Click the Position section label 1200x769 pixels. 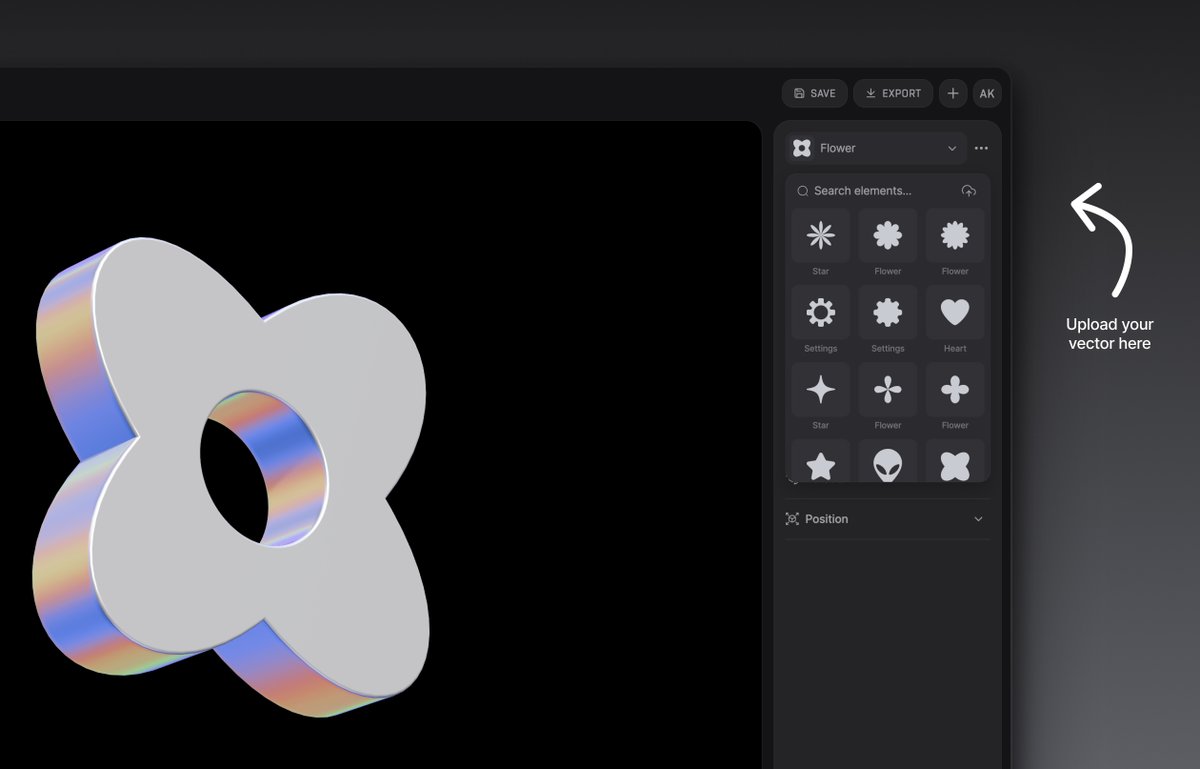coord(826,519)
